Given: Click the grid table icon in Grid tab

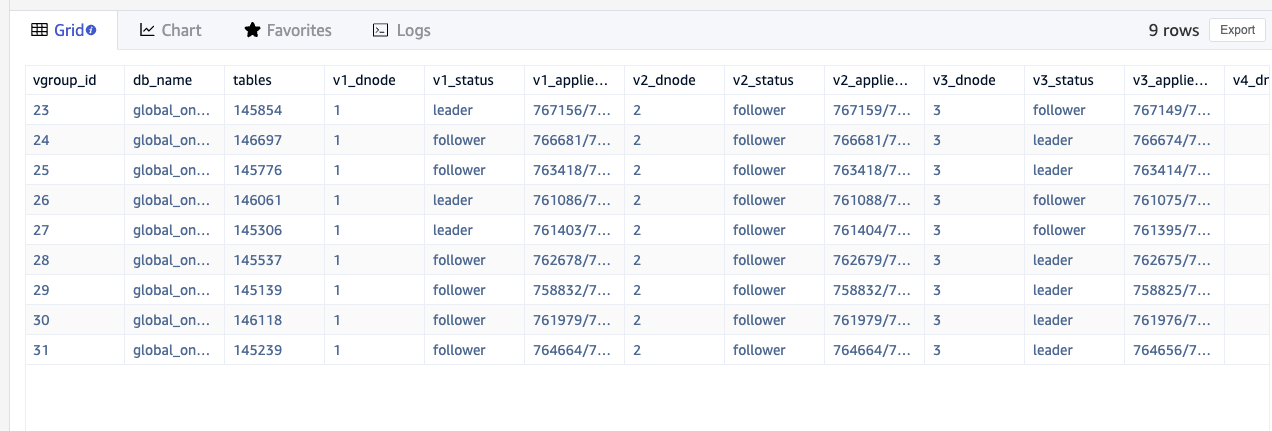Looking at the screenshot, I should pyautogui.click(x=39, y=30).
